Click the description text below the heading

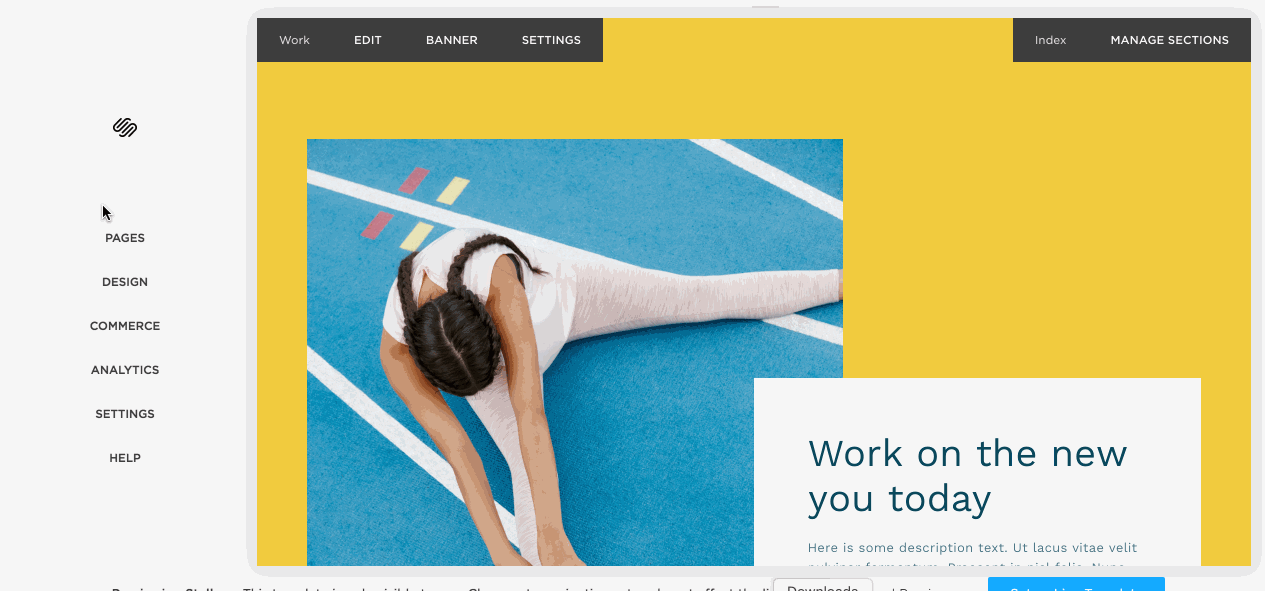tap(972, 556)
